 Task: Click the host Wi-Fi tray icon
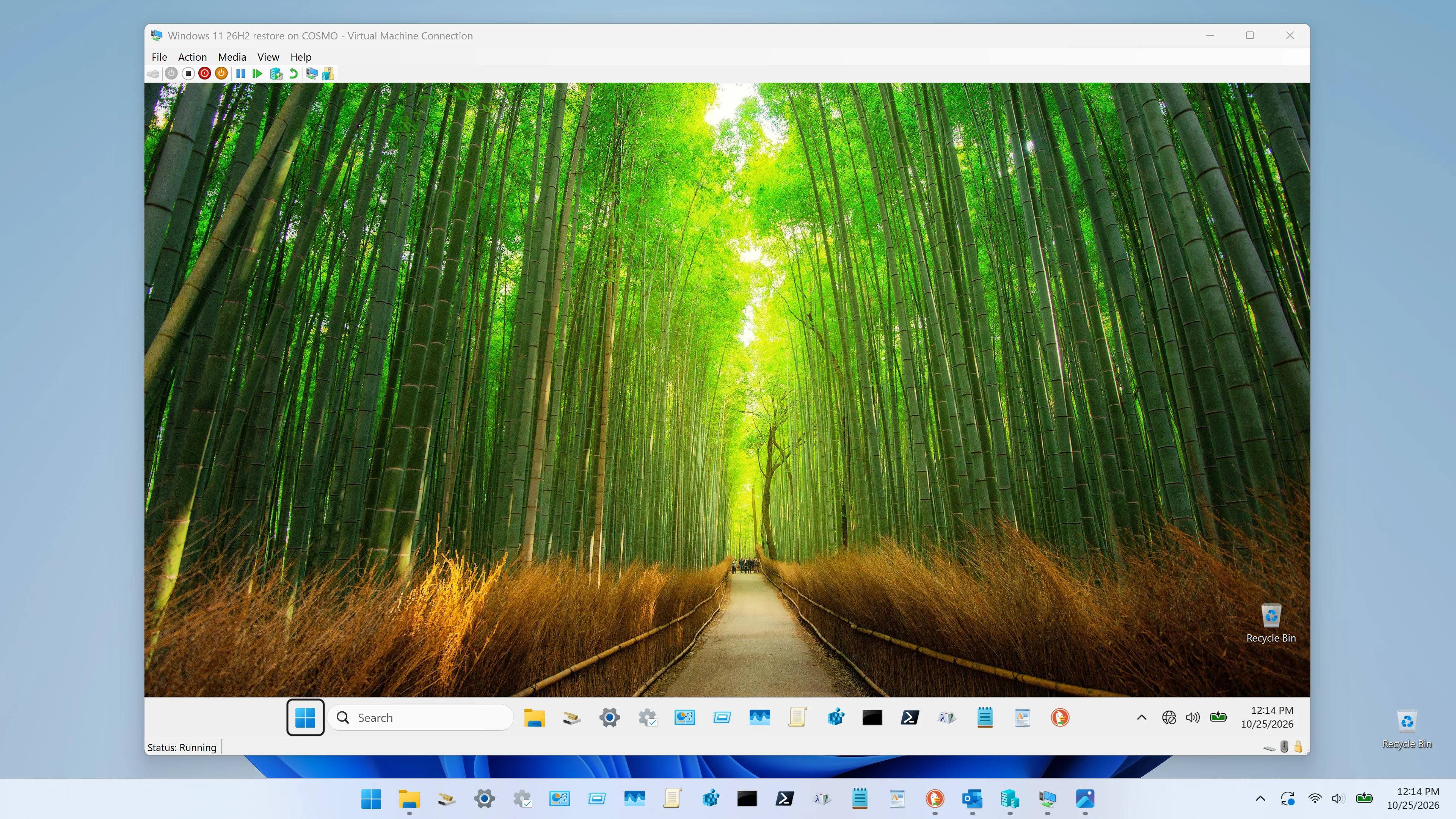[x=1315, y=799]
